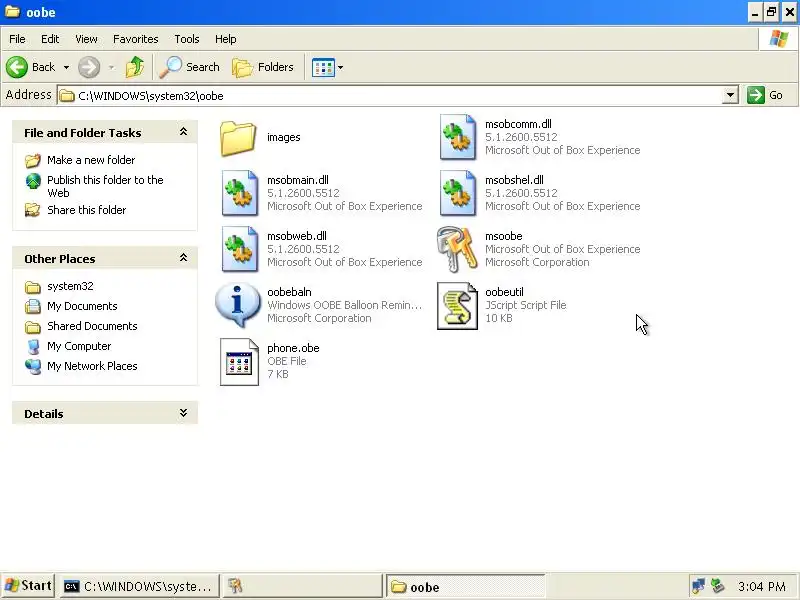Collapse the Other Places panel
Image resolution: width=800 pixels, height=600 pixels.
tap(183, 258)
